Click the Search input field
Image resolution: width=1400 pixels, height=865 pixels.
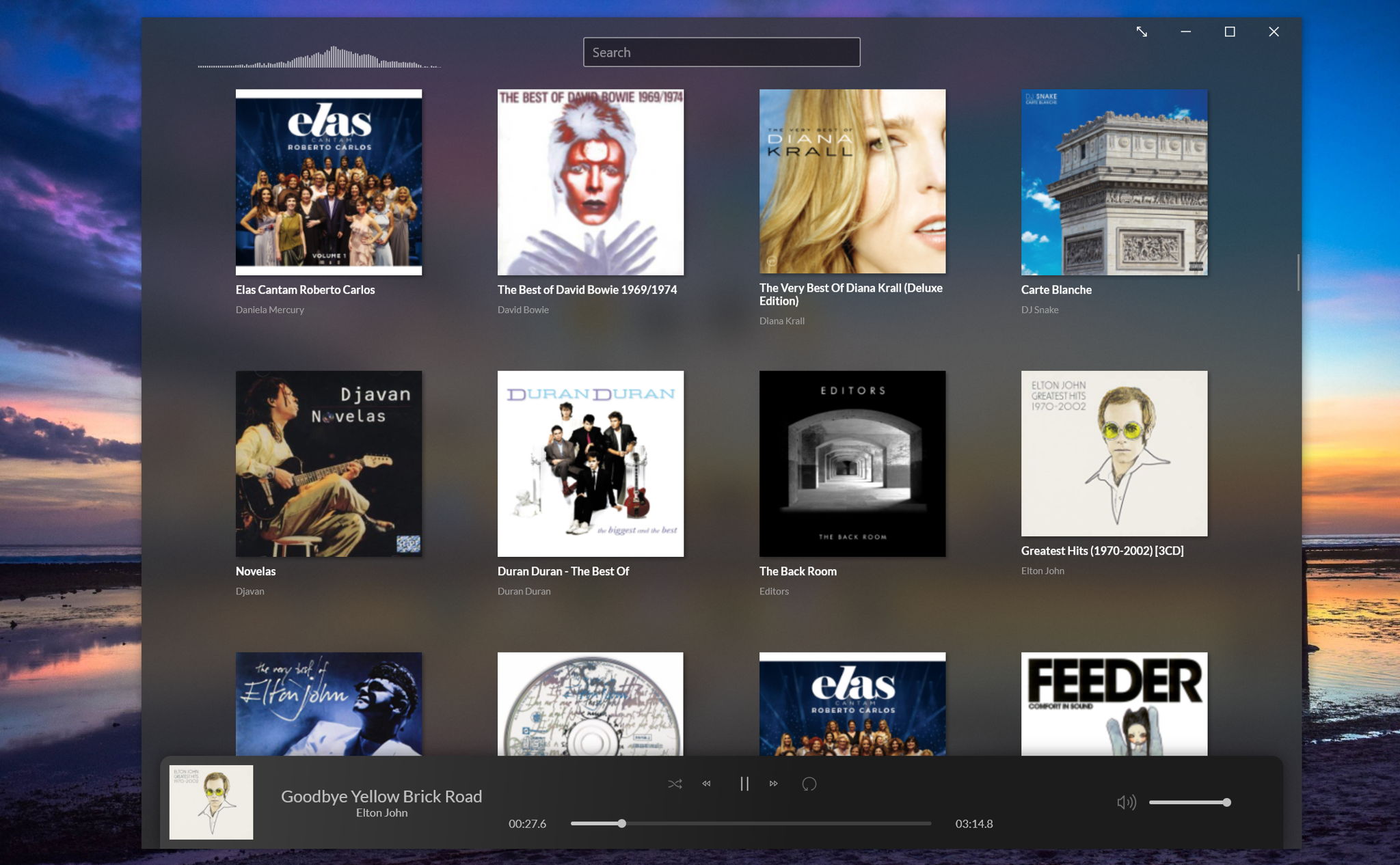[721, 52]
